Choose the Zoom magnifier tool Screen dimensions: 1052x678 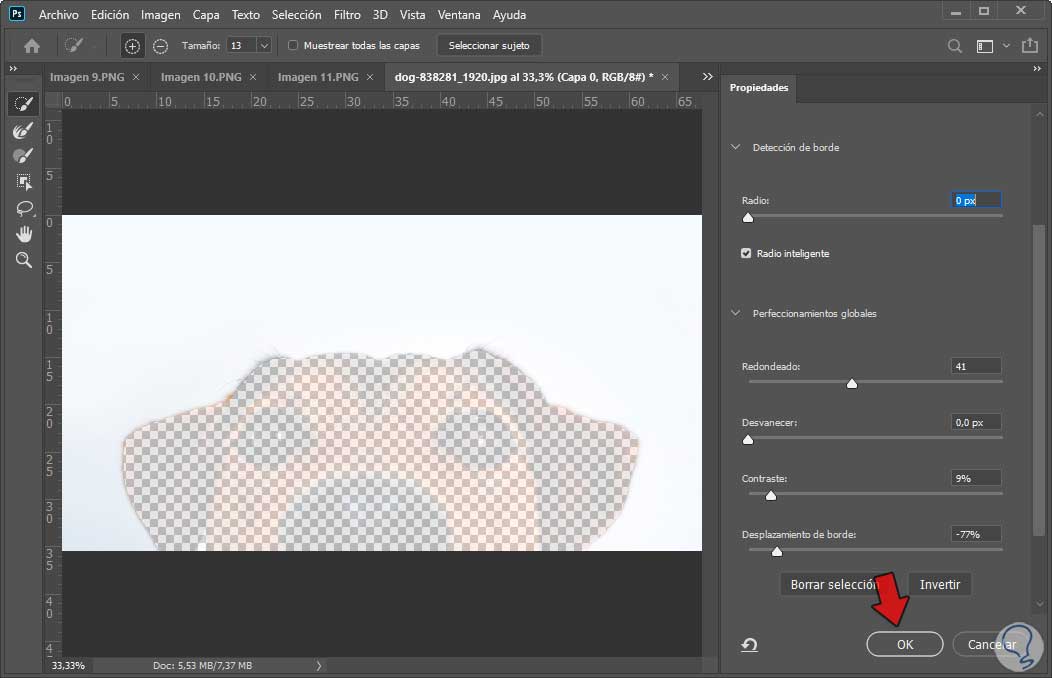(23, 260)
